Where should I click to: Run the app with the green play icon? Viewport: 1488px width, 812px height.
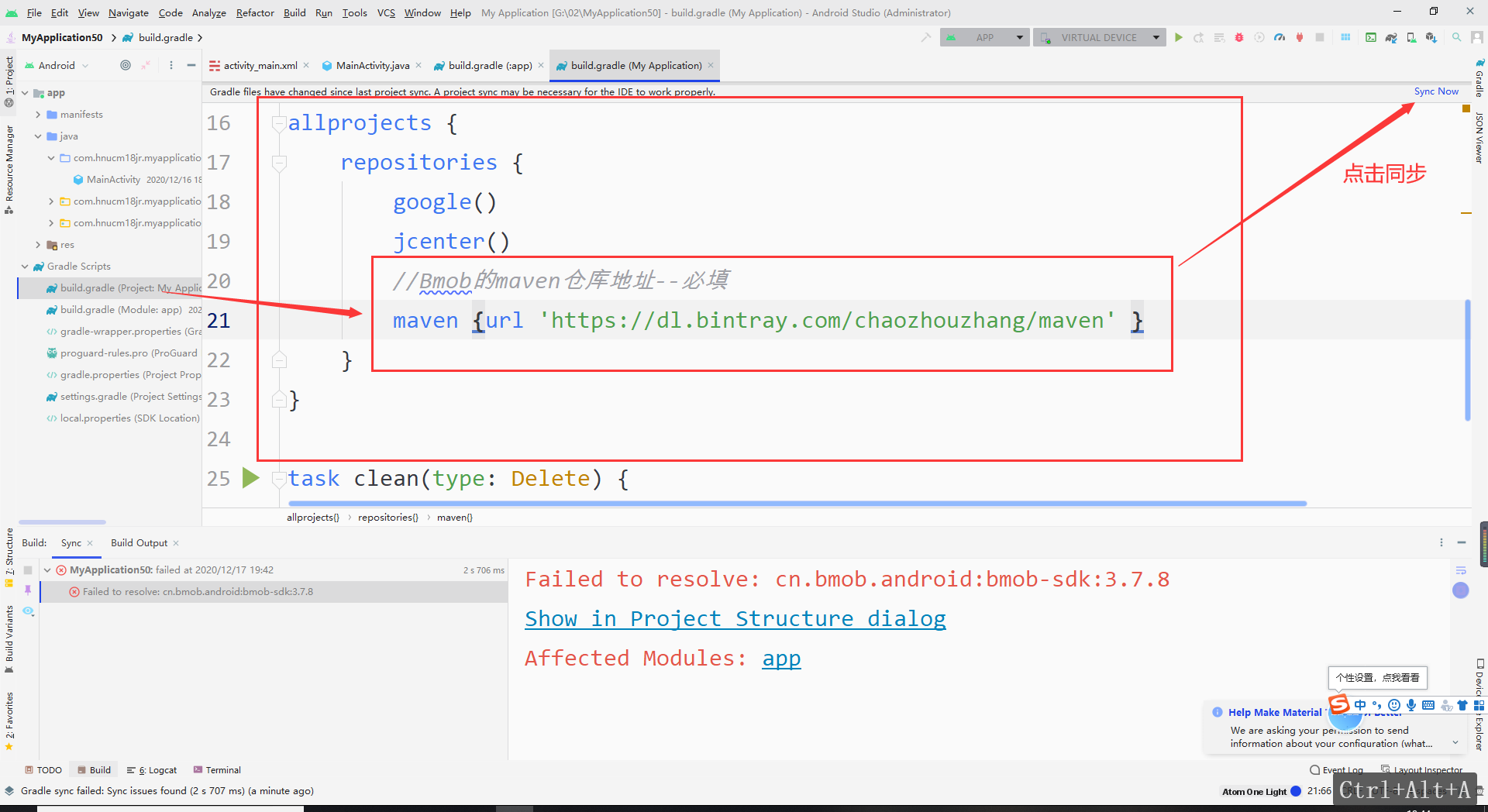(1179, 37)
